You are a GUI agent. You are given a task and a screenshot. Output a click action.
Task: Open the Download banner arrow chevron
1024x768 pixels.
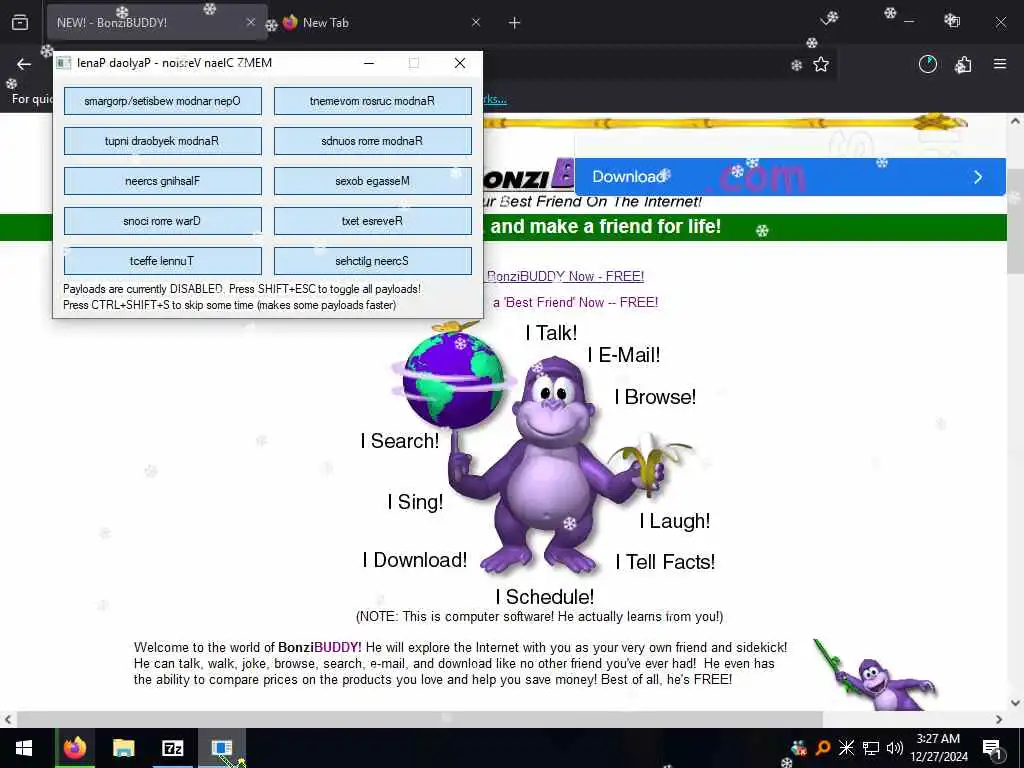(978, 177)
